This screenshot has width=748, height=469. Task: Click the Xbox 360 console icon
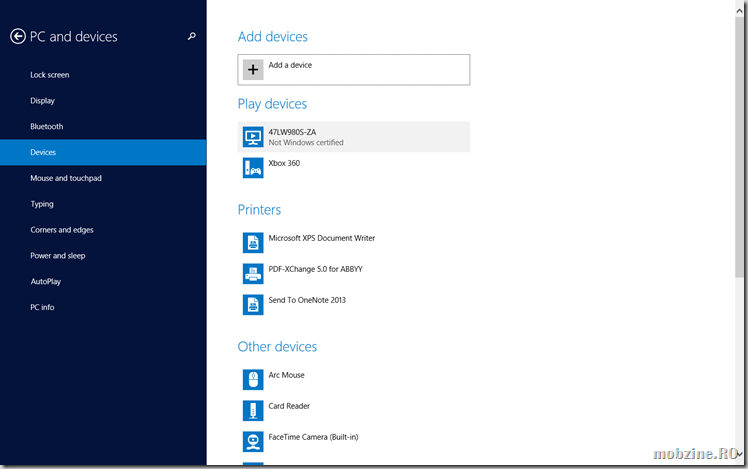[253, 168]
